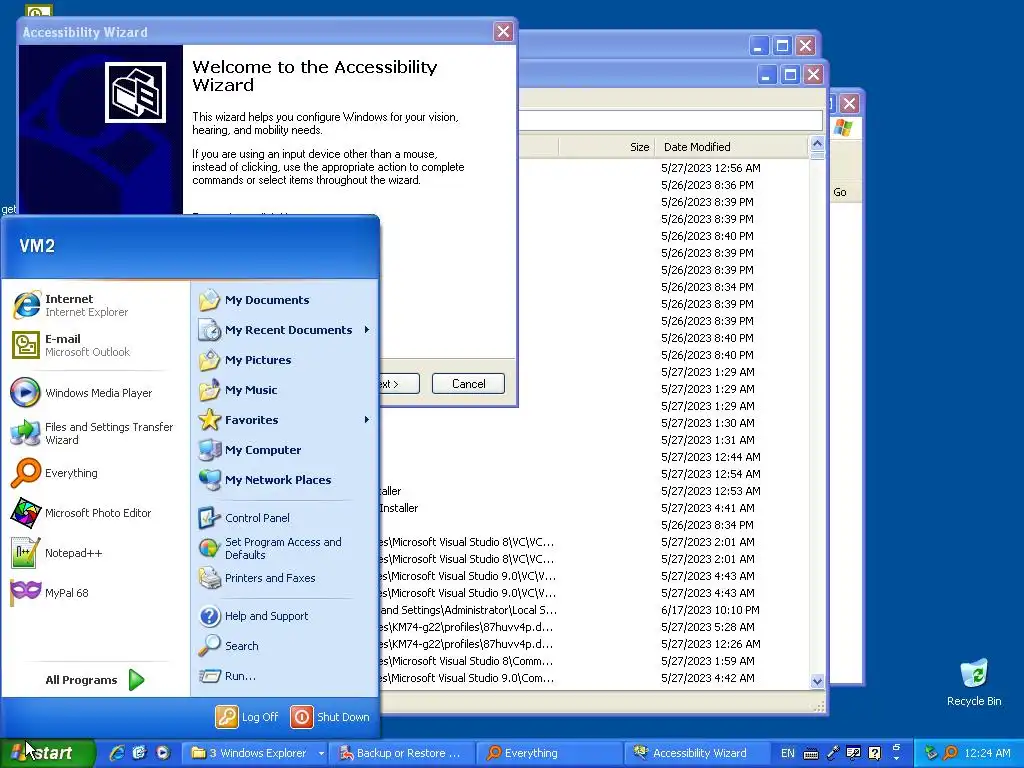
Task: Start Files and Settings Transfer Wizard
Action: (95, 433)
